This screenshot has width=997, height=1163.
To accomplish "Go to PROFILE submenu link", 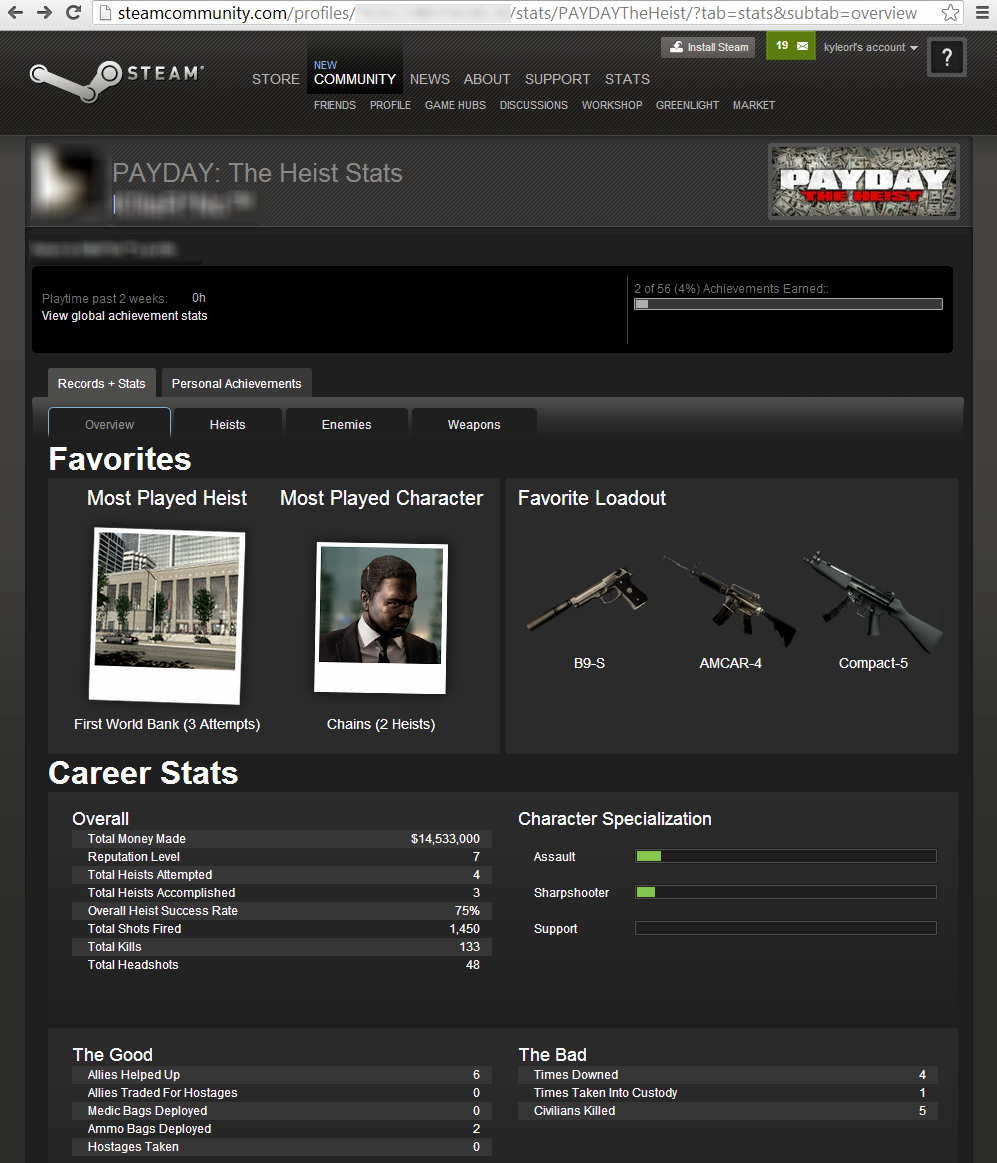I will [390, 105].
